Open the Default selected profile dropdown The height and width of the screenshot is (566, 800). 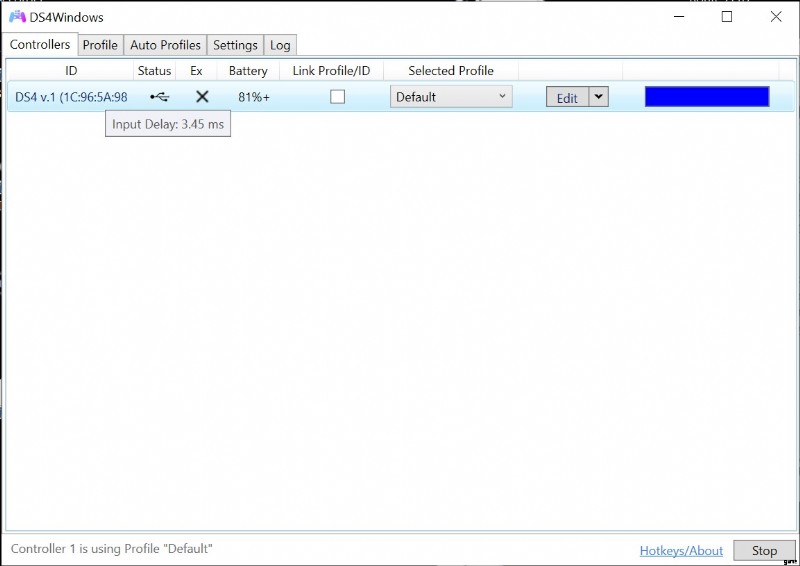pos(451,97)
